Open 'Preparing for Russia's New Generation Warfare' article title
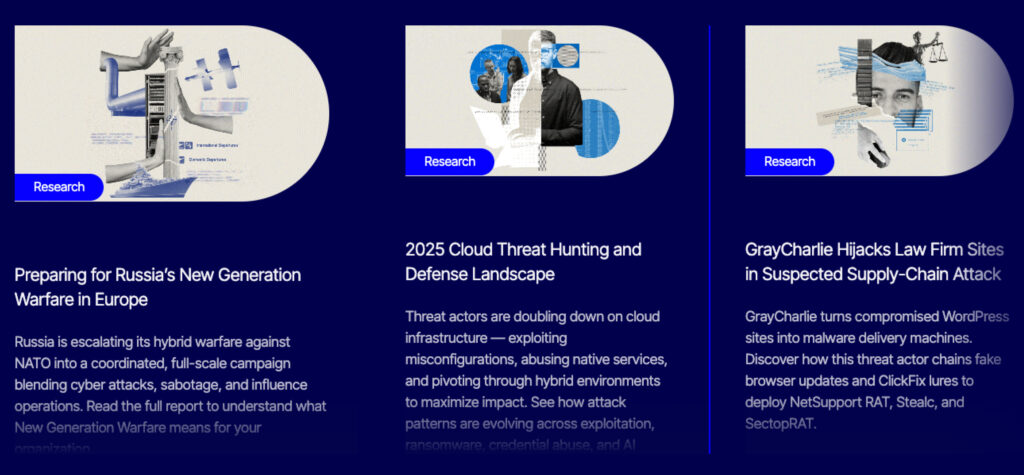The height and width of the screenshot is (475, 1024). click(x=157, y=286)
